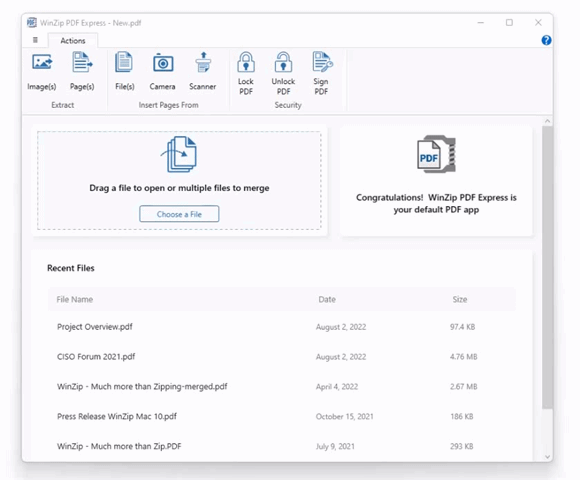Click the Sign PDF icon
Viewport: 580px width, 480px height.
click(322, 62)
